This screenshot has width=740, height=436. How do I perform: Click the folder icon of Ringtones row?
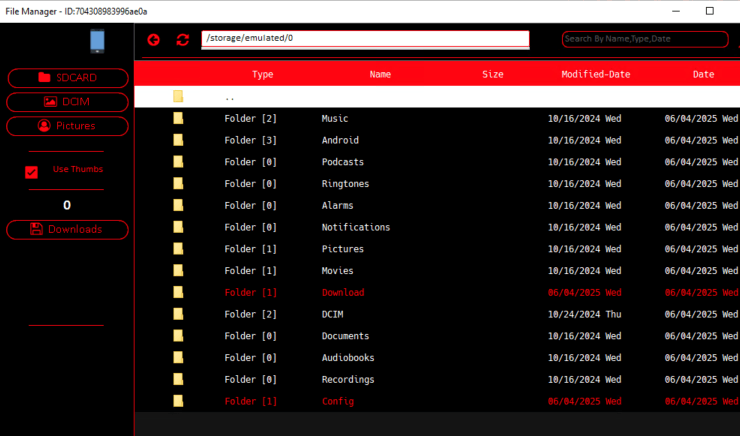point(178,183)
